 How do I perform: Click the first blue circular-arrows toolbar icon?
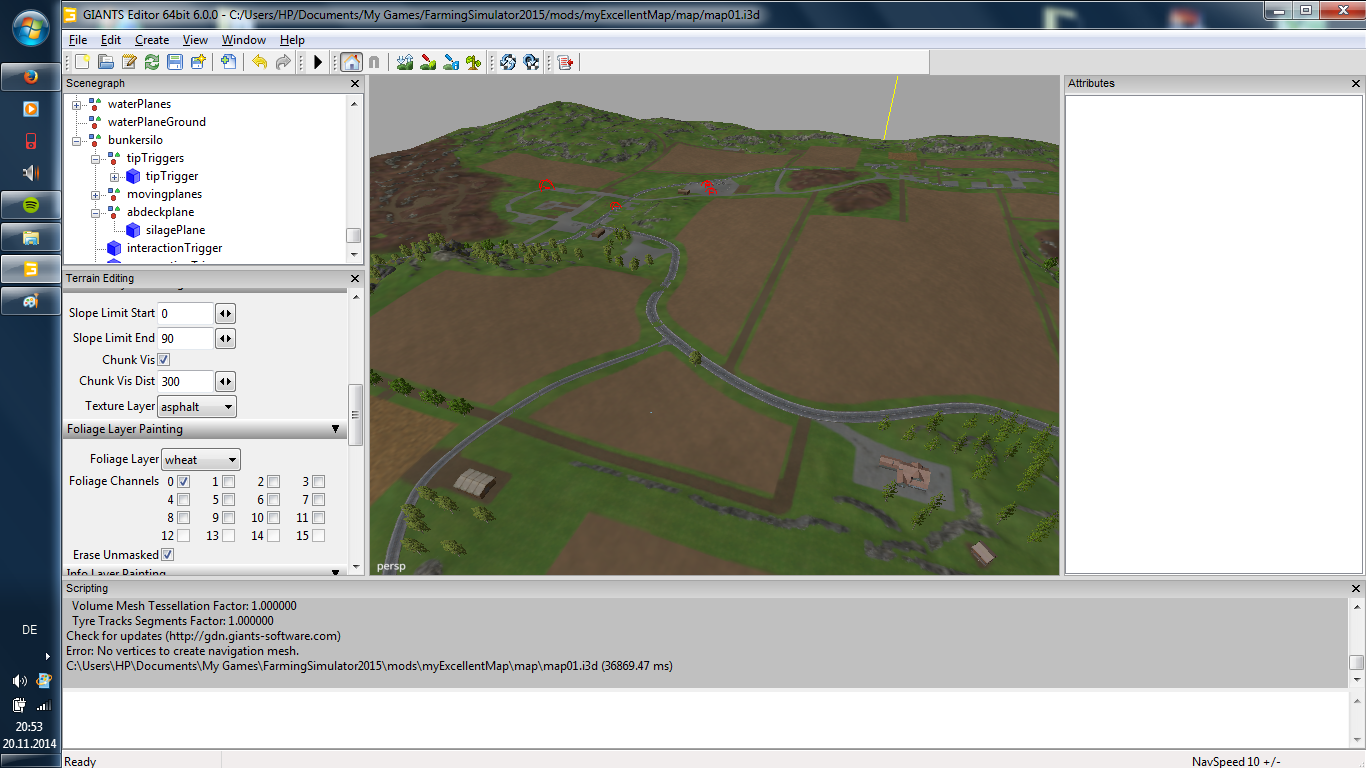(508, 62)
